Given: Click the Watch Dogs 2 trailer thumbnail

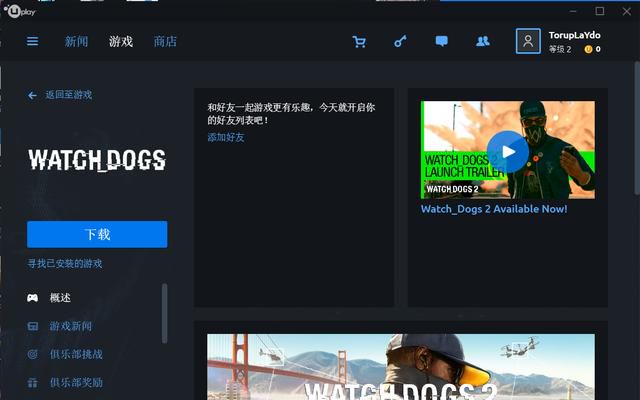Looking at the screenshot, I should (508, 150).
